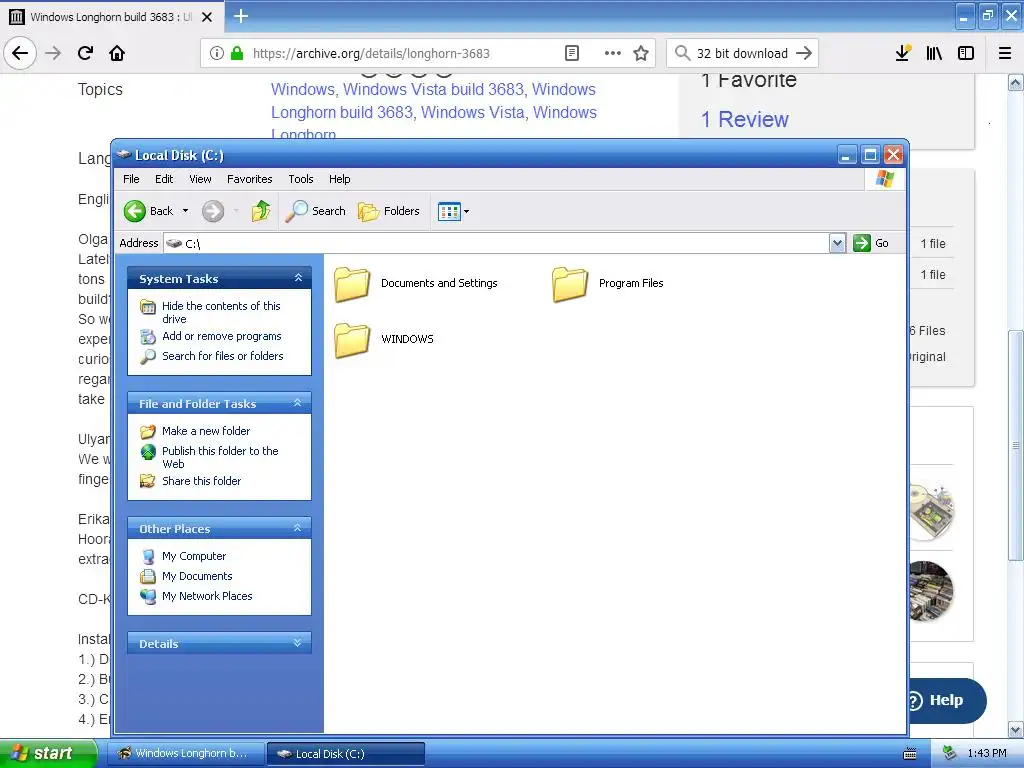This screenshot has width=1024, height=768.
Task: Open the View menu
Action: (x=200, y=179)
